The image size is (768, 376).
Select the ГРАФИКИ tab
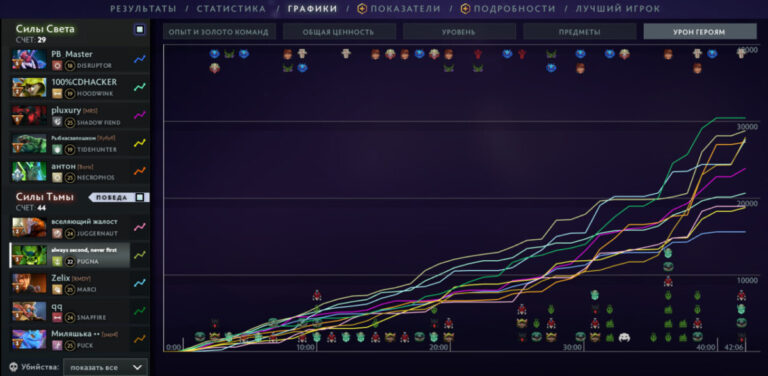tap(312, 9)
